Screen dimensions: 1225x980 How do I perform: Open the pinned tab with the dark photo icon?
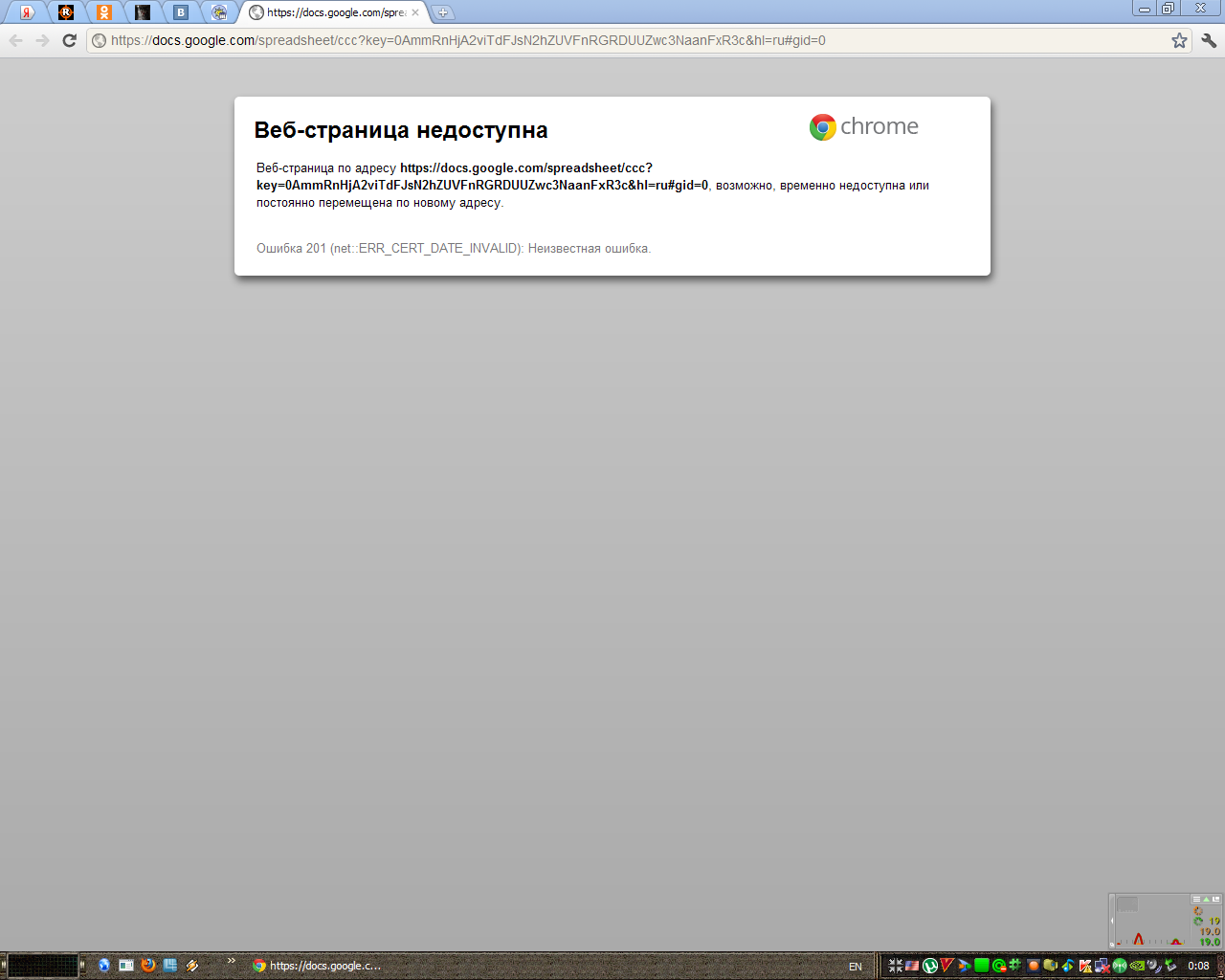(x=143, y=12)
